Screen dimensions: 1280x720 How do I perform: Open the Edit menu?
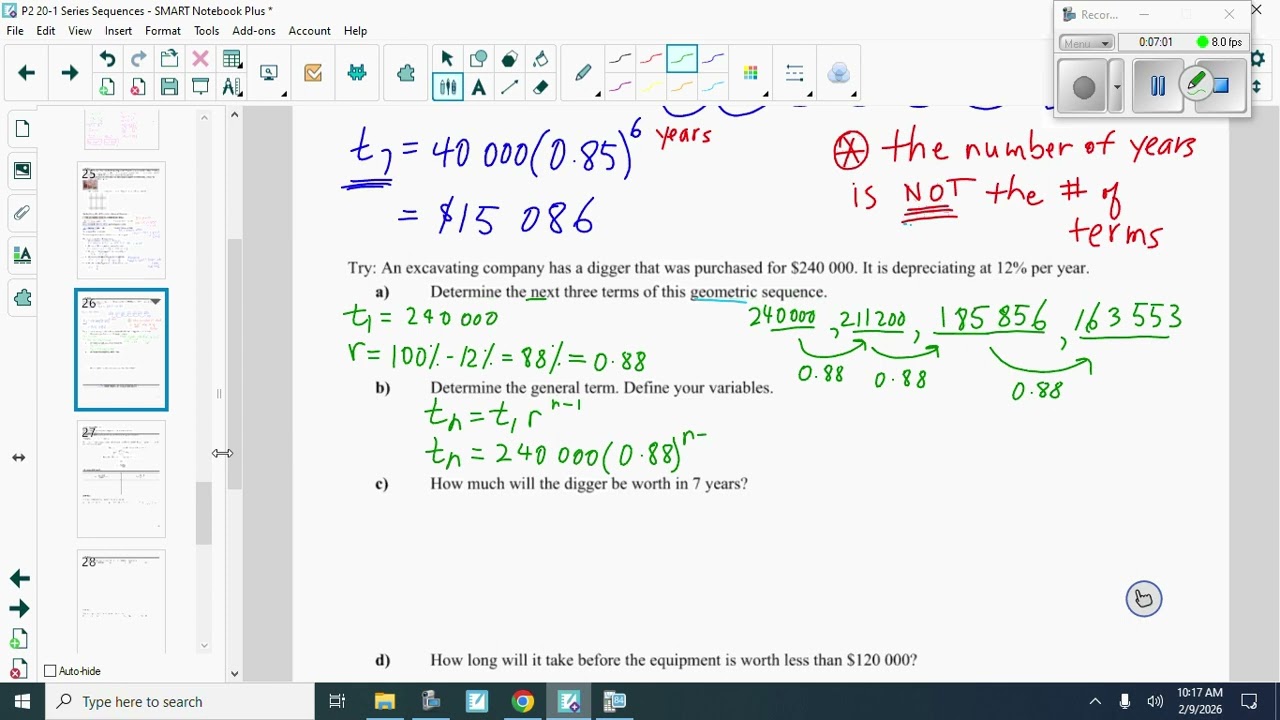(x=46, y=31)
